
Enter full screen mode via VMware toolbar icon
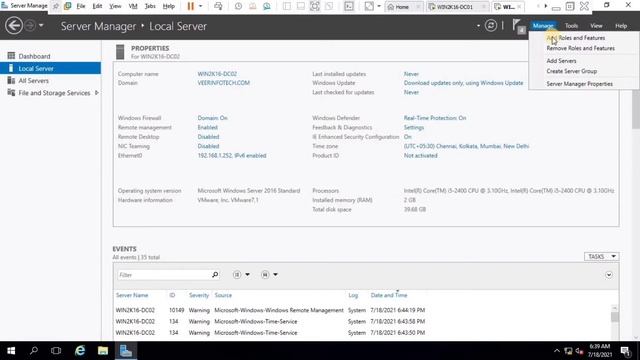(315, 6)
